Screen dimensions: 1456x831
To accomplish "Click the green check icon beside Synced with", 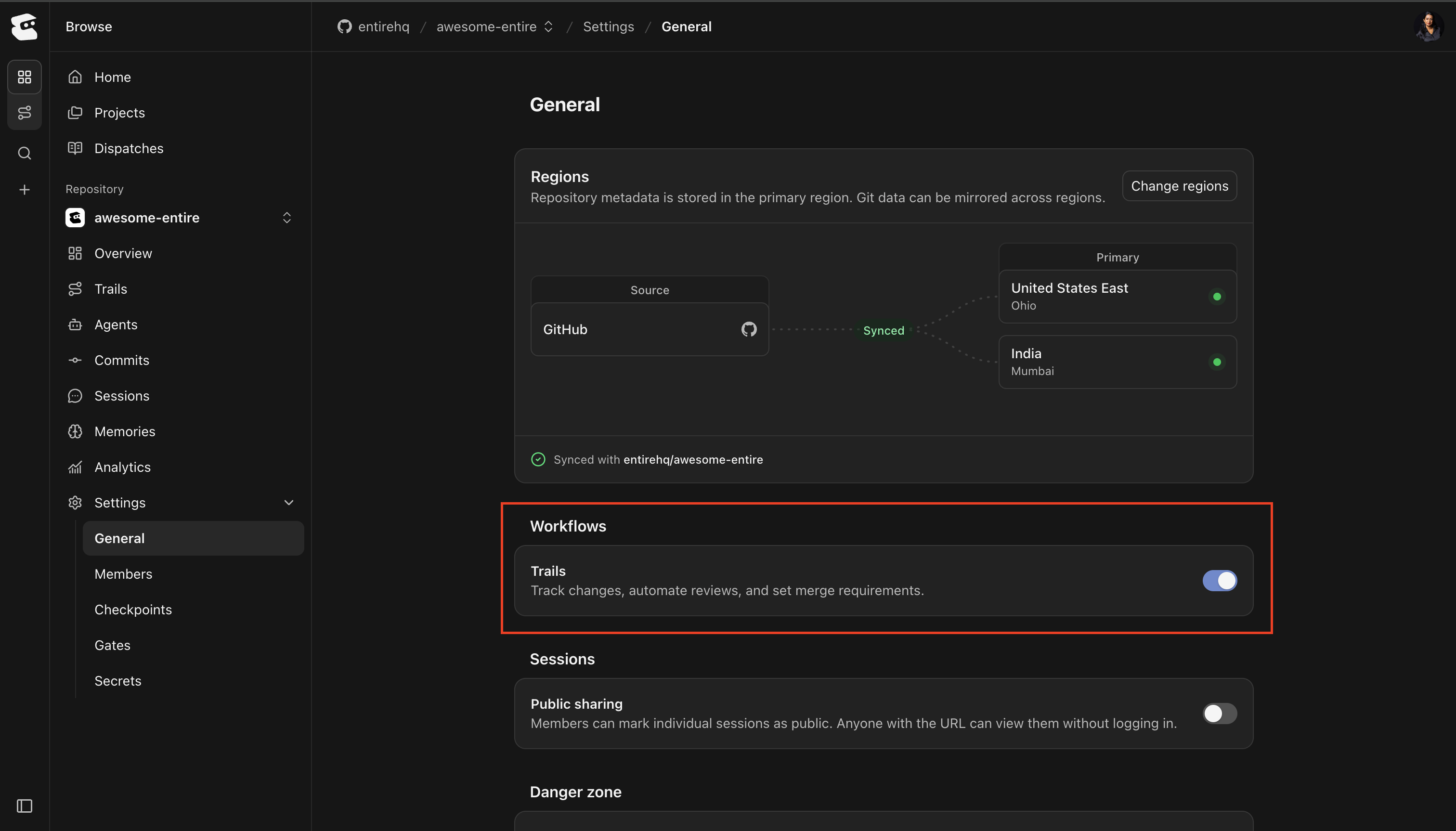I will pos(538,459).
